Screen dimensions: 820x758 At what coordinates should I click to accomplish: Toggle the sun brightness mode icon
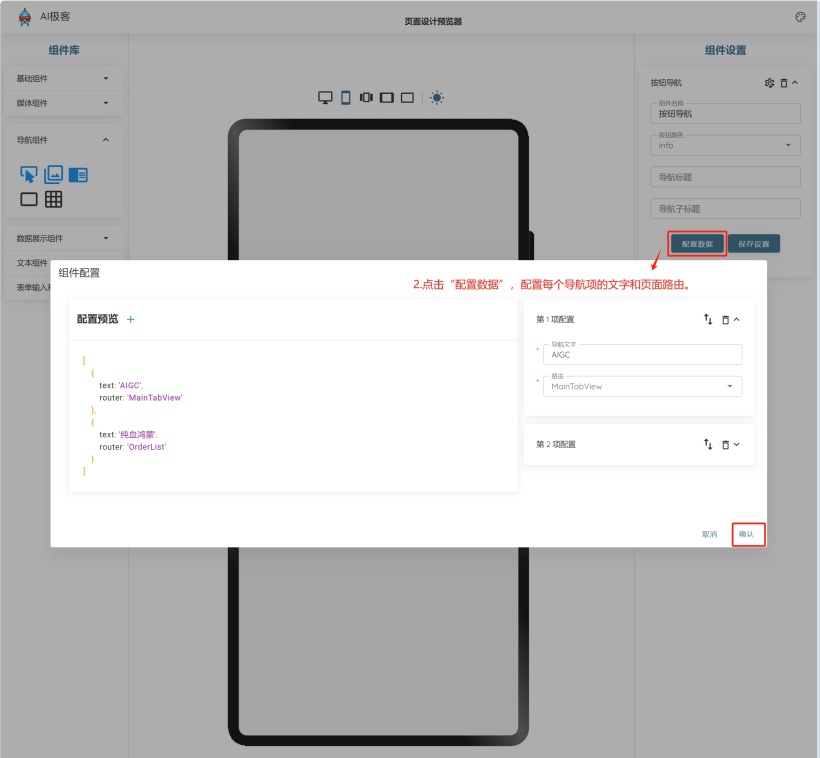point(437,98)
